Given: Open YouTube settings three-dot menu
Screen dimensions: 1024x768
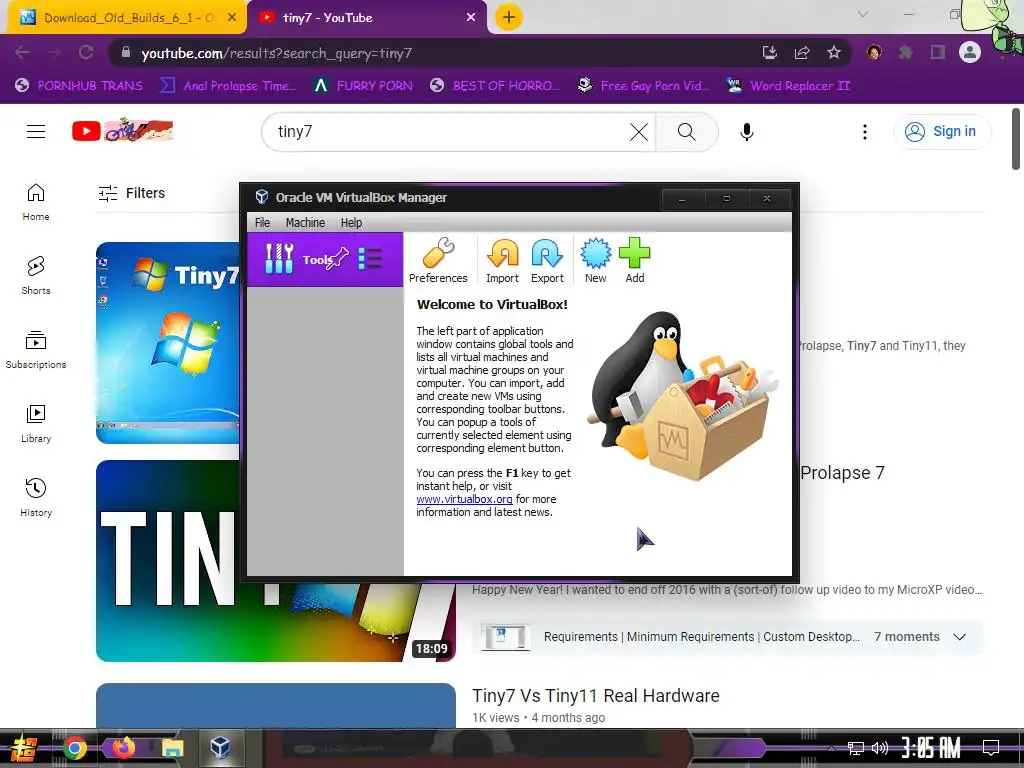Looking at the screenshot, I should (865, 132).
